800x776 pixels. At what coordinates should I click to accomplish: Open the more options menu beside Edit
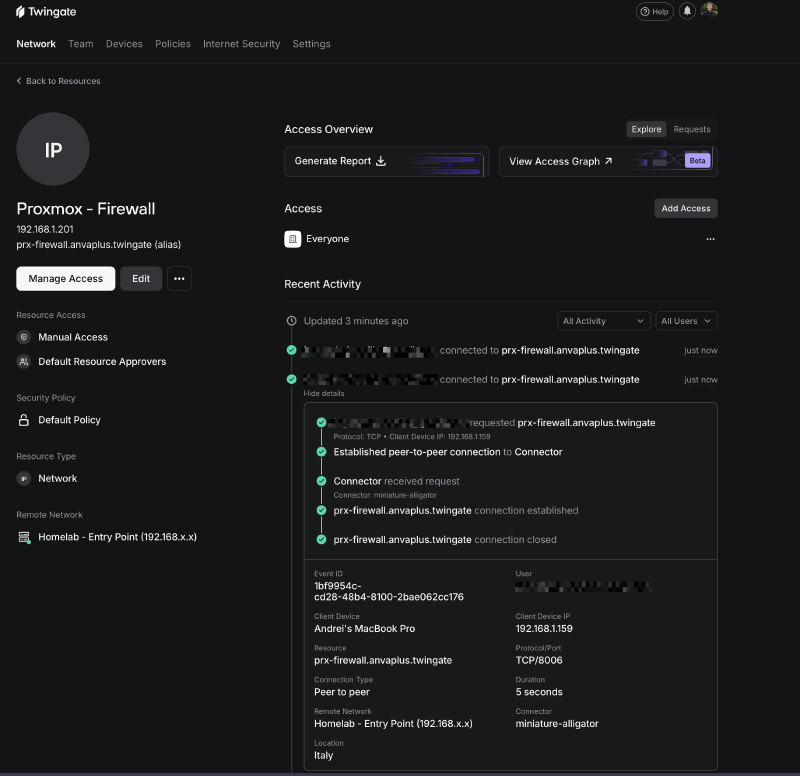pyautogui.click(x=179, y=279)
